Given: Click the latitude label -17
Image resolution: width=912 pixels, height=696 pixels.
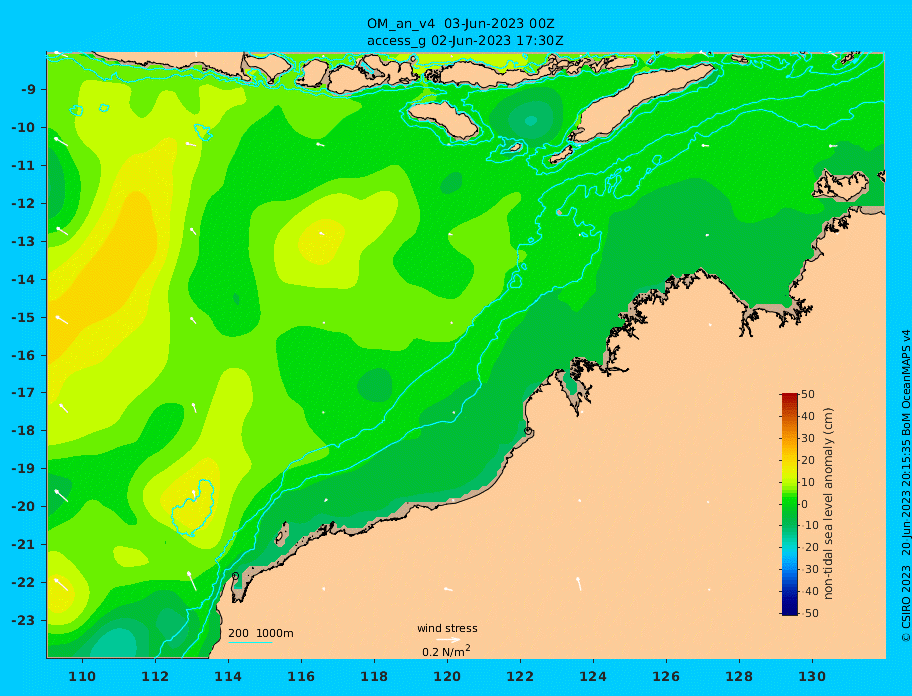Looking at the screenshot, I should click(x=24, y=393).
